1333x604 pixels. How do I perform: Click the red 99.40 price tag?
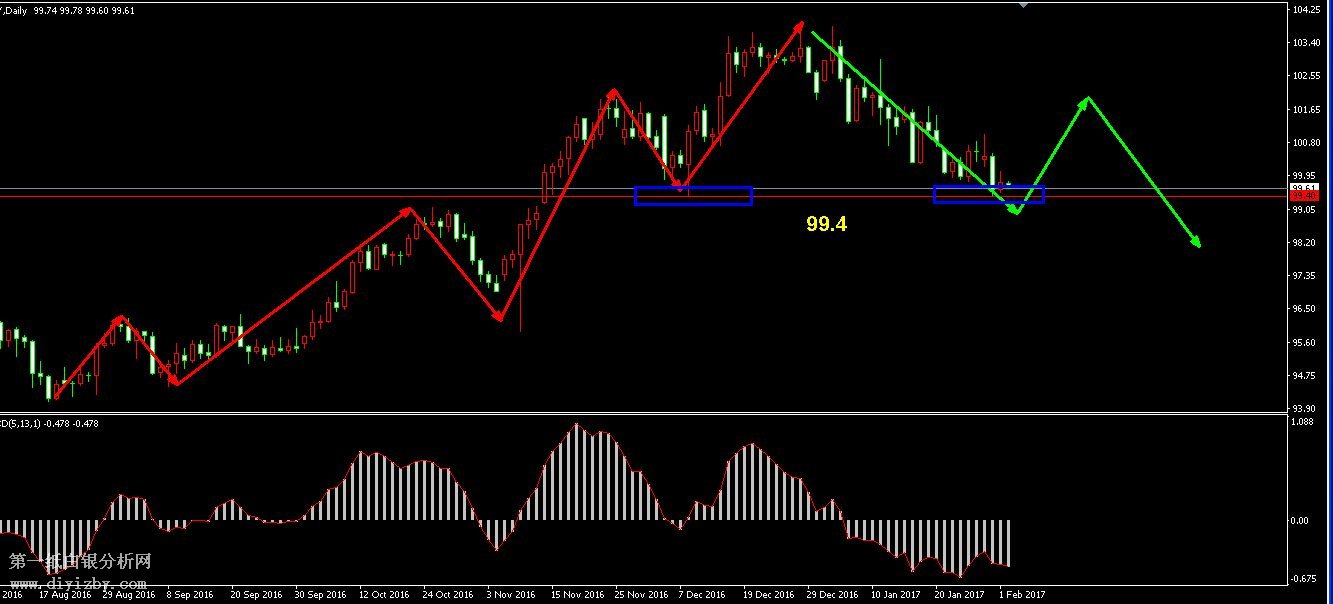click(x=1303, y=197)
